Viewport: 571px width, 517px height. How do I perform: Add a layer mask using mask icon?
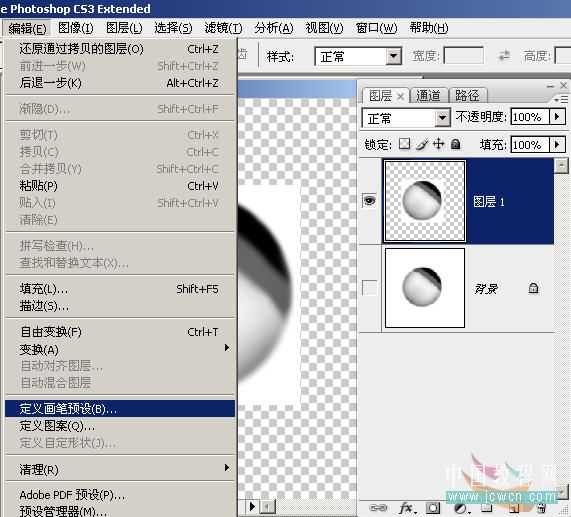pos(433,508)
